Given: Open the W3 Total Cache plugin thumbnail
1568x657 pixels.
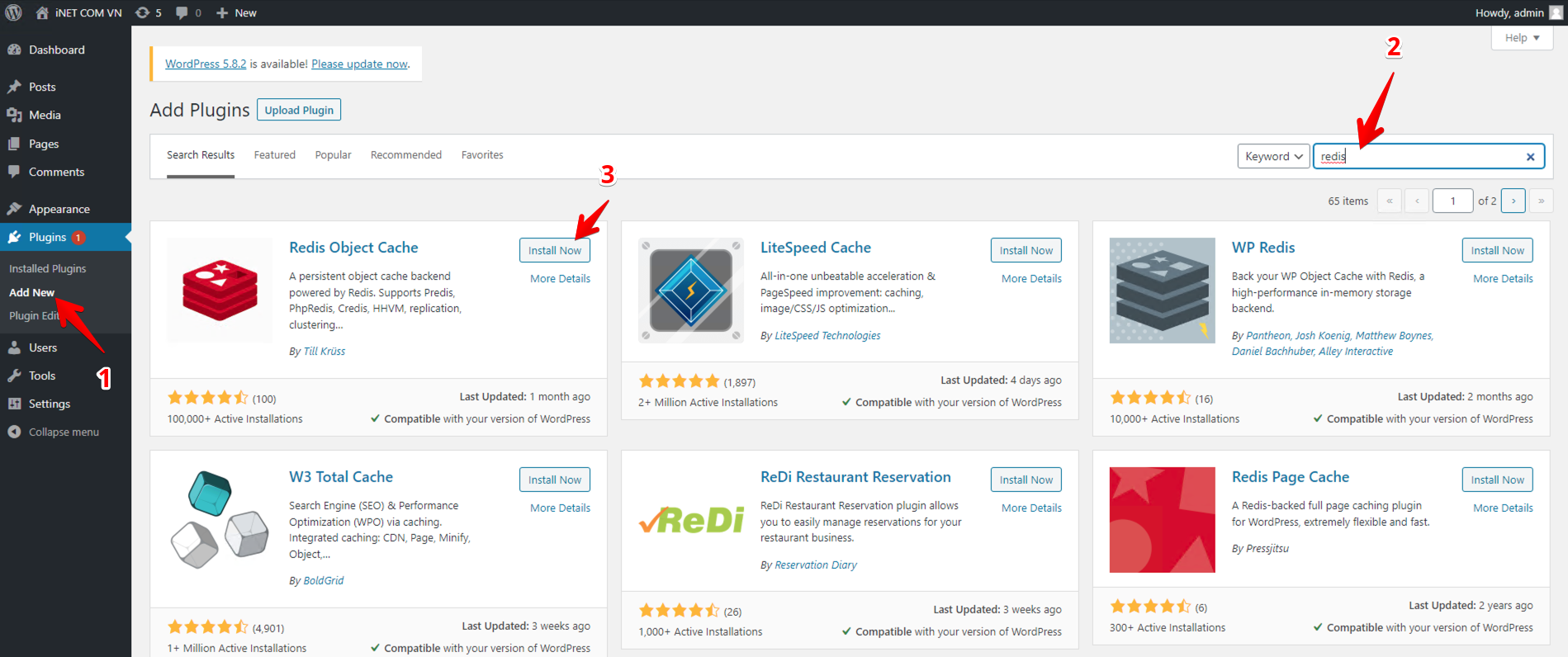Looking at the screenshot, I should click(x=220, y=520).
